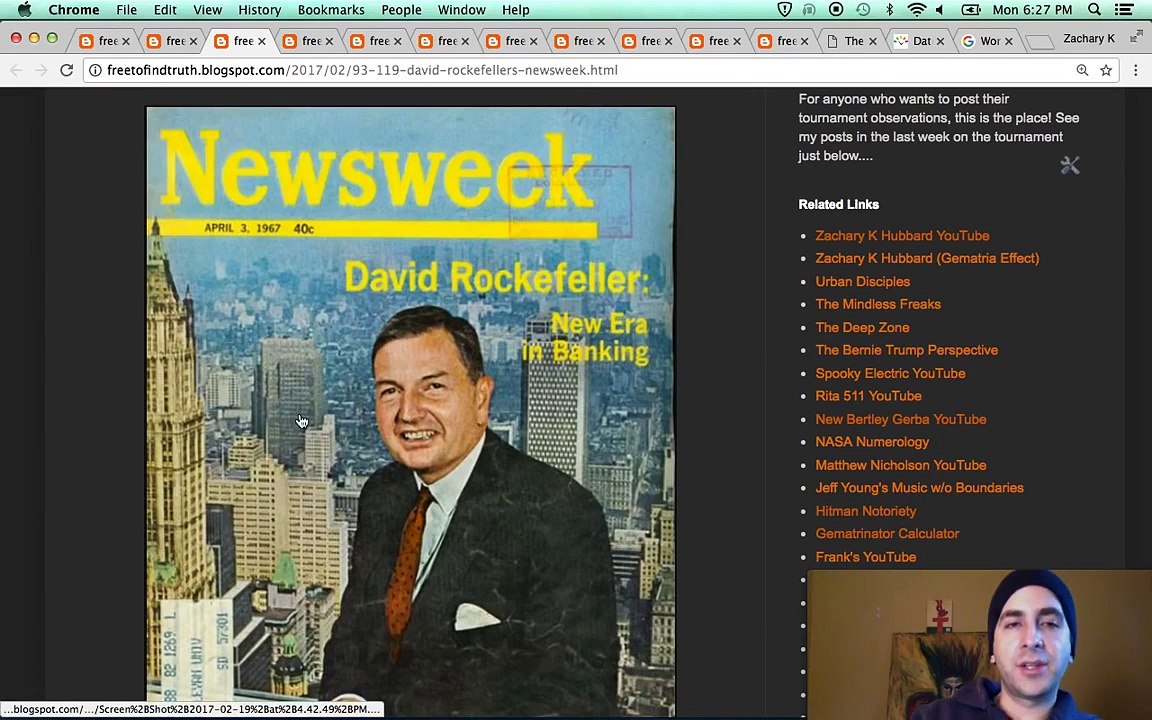
Task: Open the Gematrinator Calculator link
Action: (888, 534)
